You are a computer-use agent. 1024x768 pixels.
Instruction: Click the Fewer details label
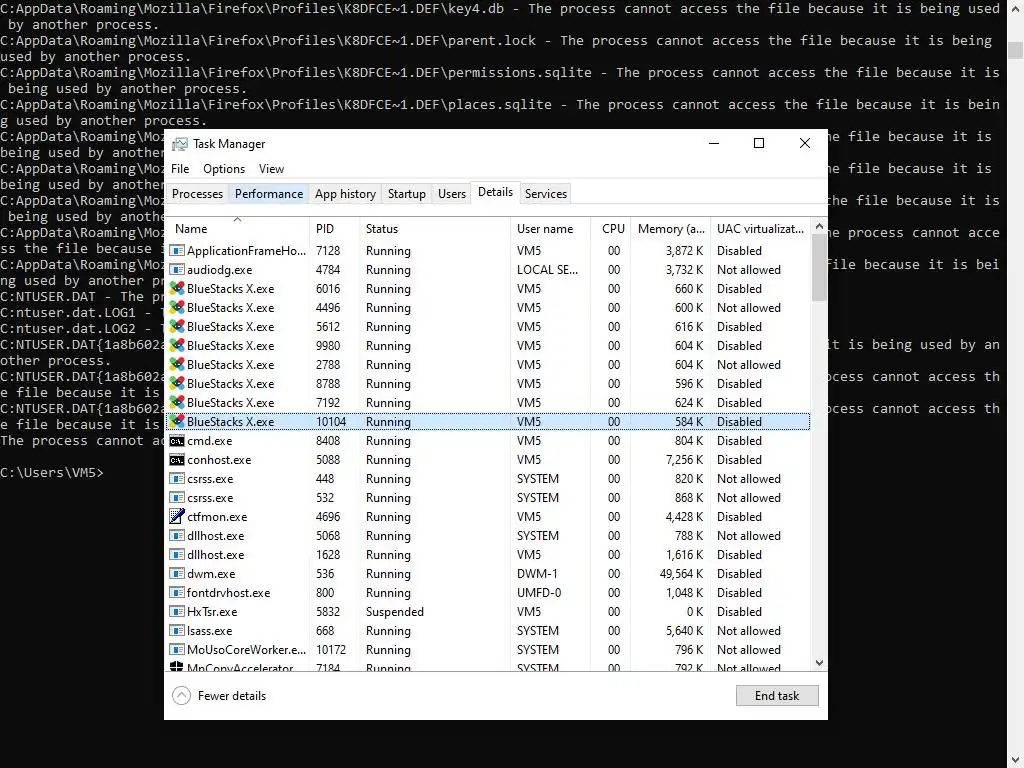pyautogui.click(x=232, y=696)
